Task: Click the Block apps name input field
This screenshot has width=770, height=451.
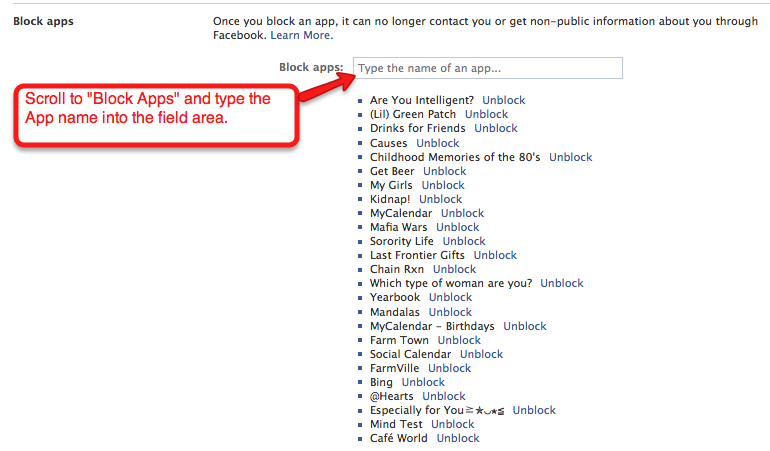Action: pos(487,68)
